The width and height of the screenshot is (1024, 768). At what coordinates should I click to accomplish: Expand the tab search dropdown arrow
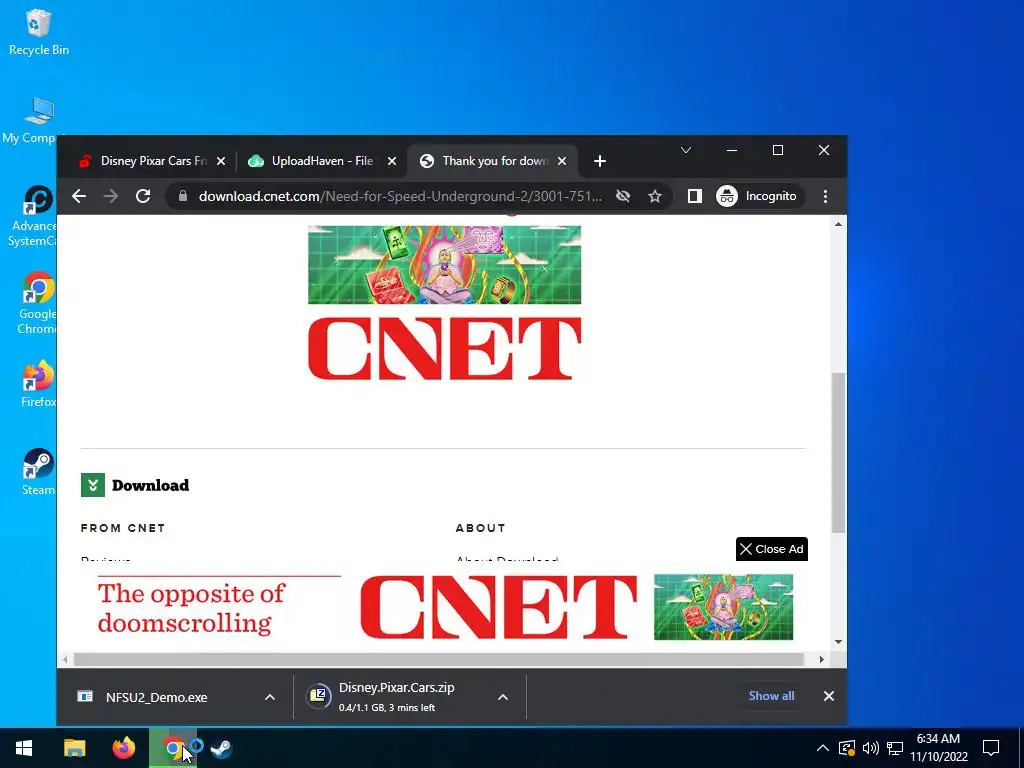[x=686, y=150]
